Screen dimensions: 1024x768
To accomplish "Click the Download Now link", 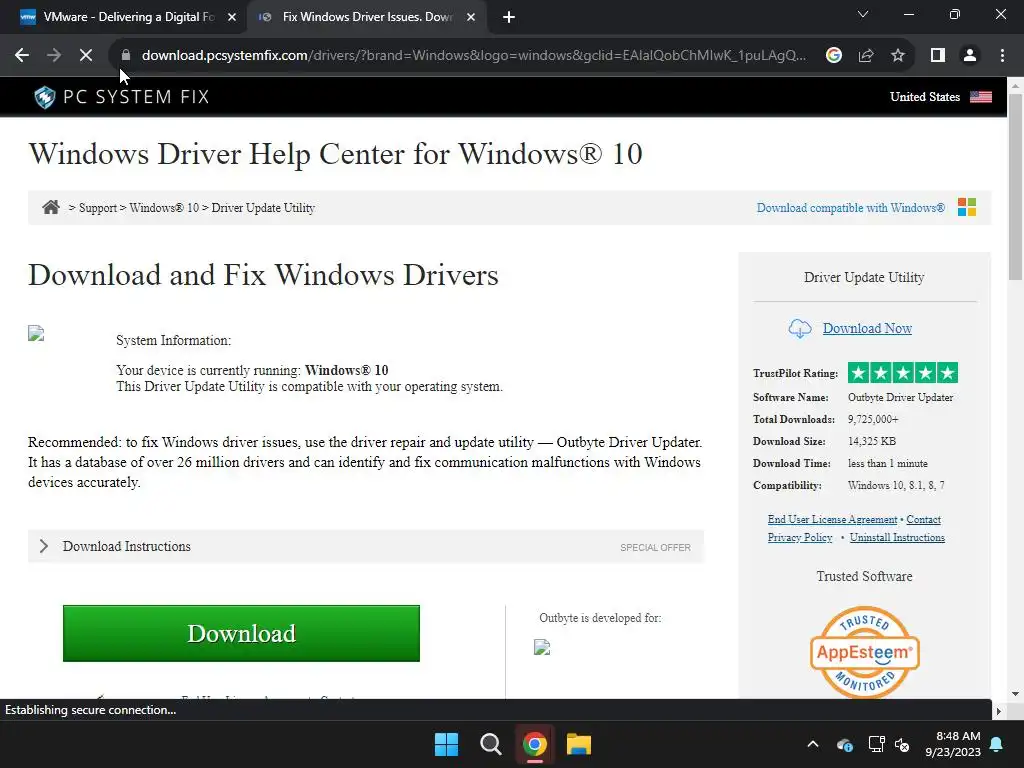I will tap(867, 328).
